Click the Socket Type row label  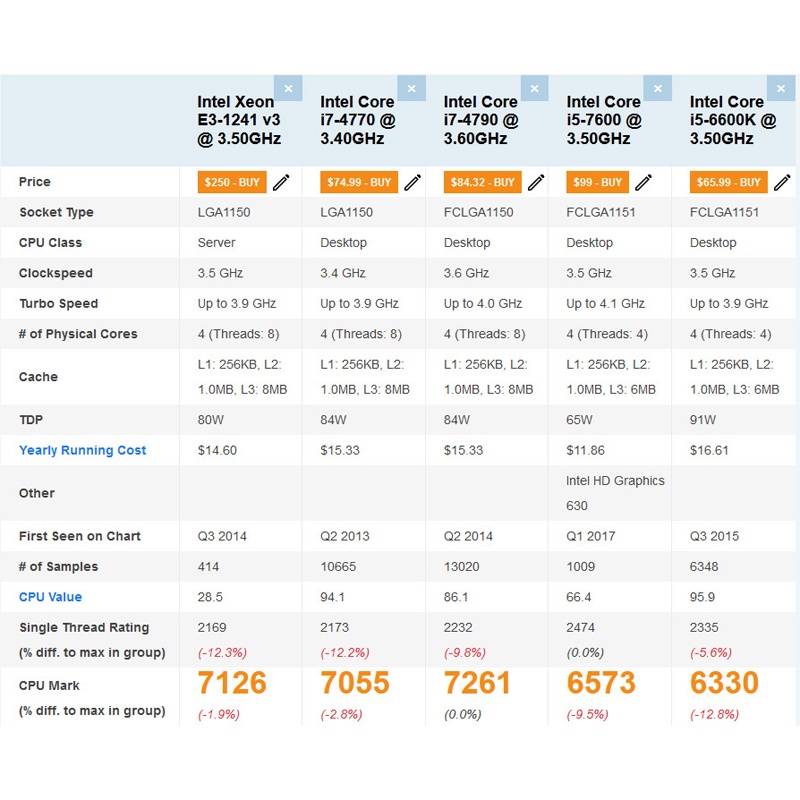coord(57,212)
